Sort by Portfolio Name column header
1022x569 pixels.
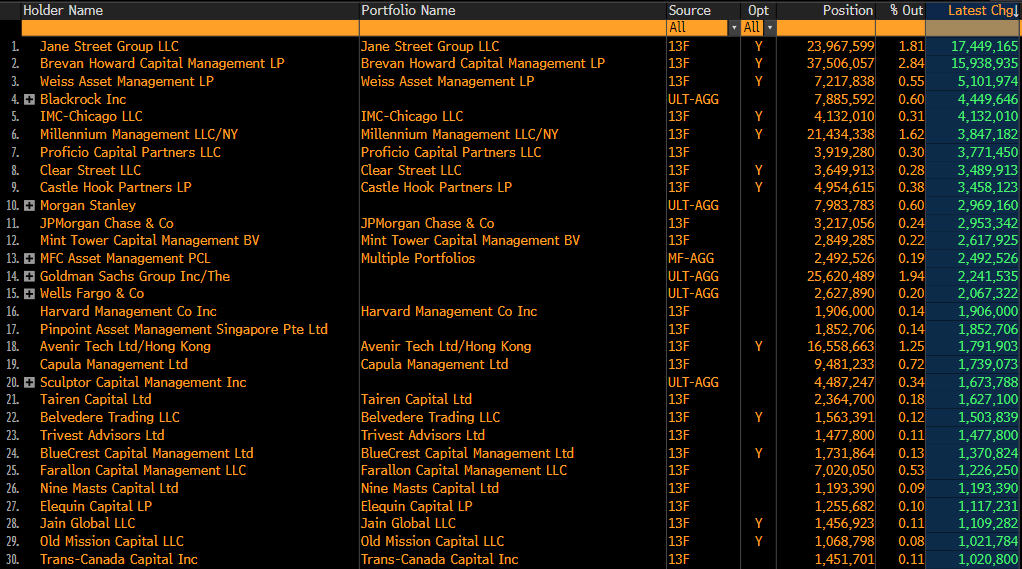(x=408, y=10)
